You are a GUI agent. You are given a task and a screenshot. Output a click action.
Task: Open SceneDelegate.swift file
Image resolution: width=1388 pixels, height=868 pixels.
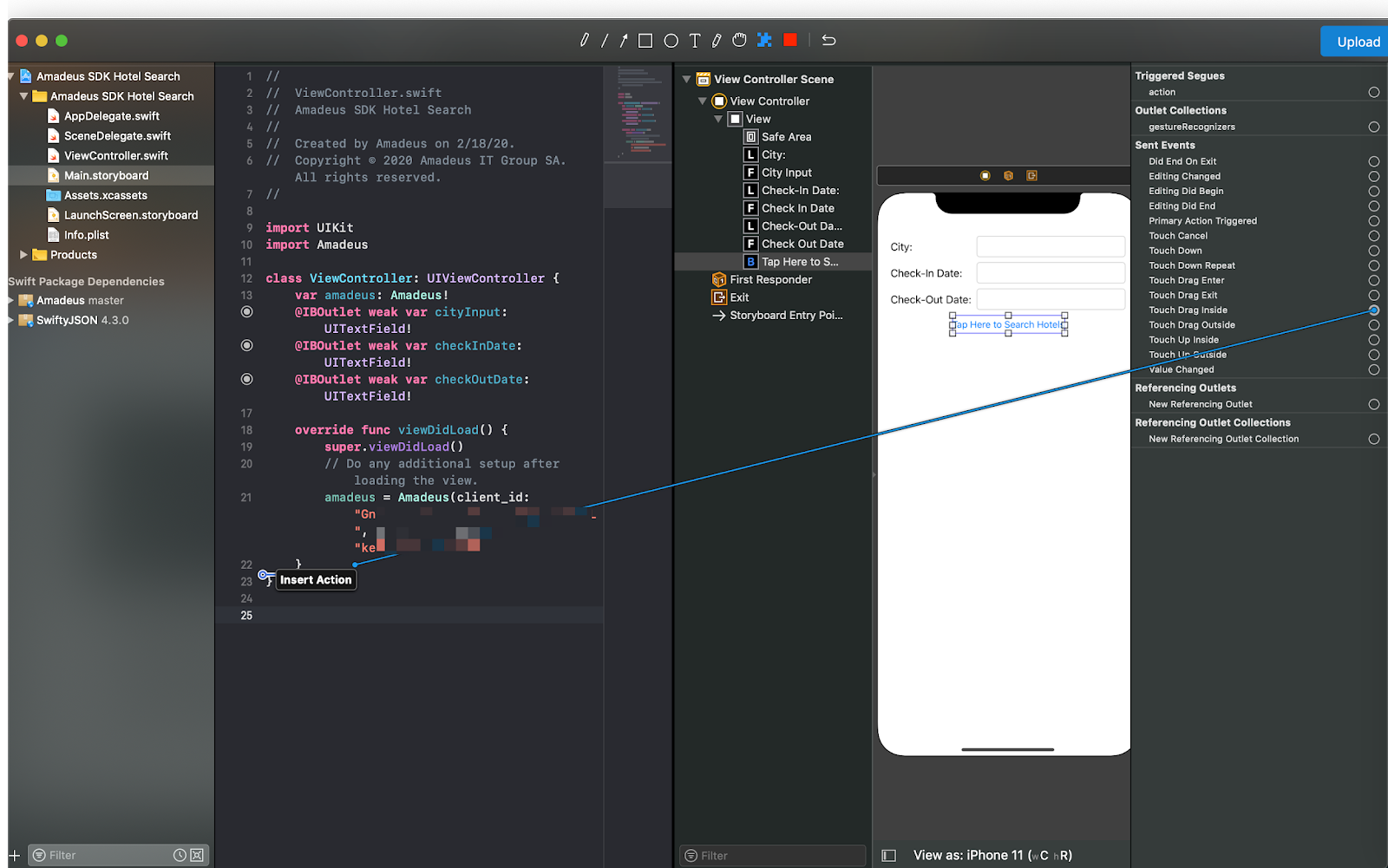click(117, 136)
